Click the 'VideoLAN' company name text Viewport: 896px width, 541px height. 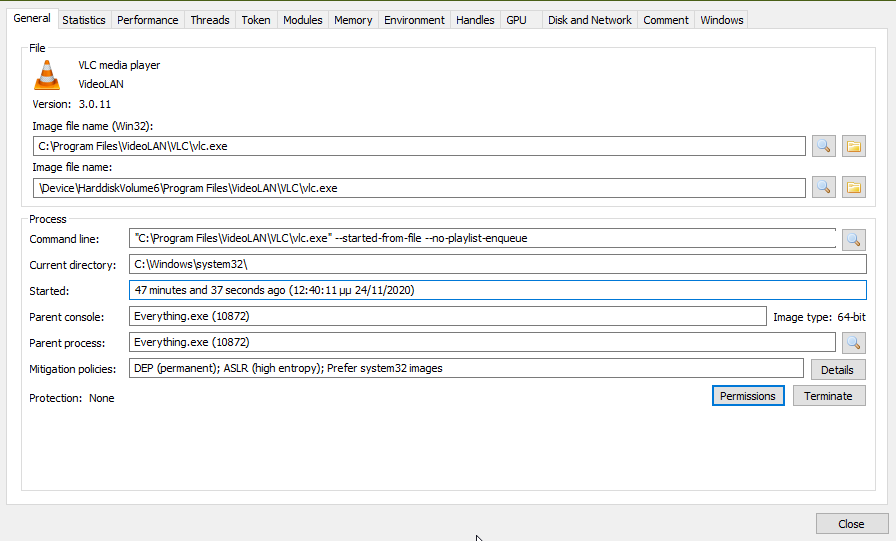click(x=101, y=84)
